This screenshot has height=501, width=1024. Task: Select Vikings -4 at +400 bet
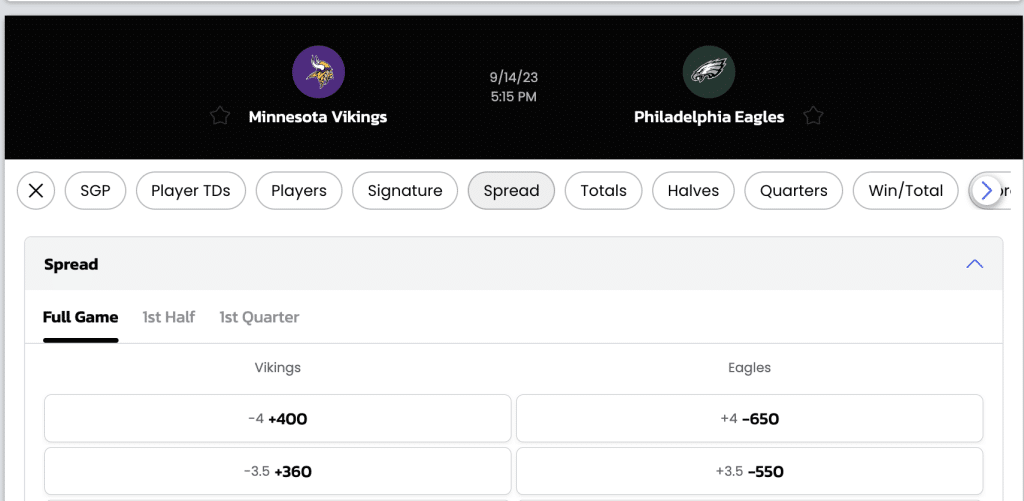coord(278,419)
